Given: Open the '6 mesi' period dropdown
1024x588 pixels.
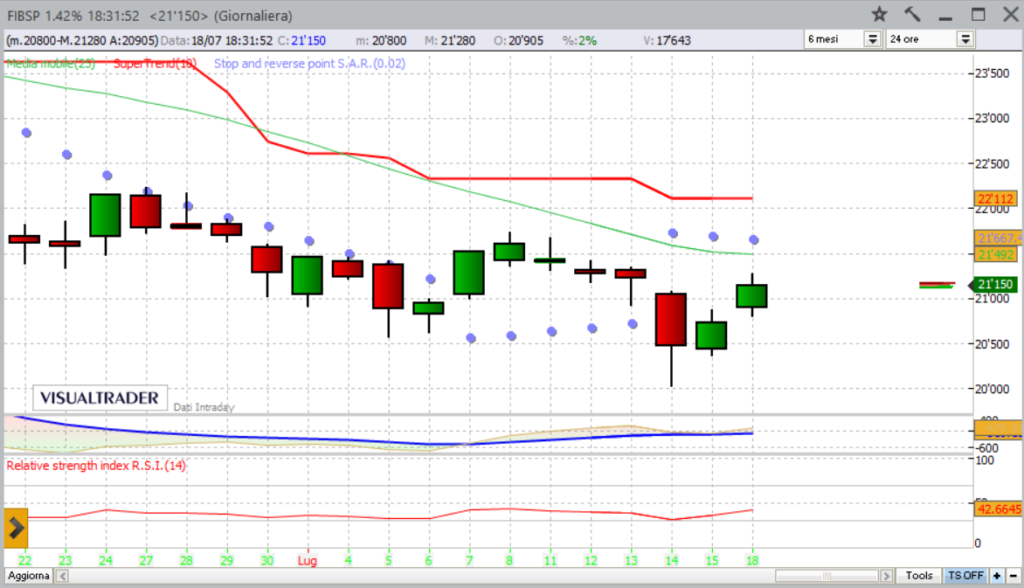Looking at the screenshot, I should tap(871, 39).
